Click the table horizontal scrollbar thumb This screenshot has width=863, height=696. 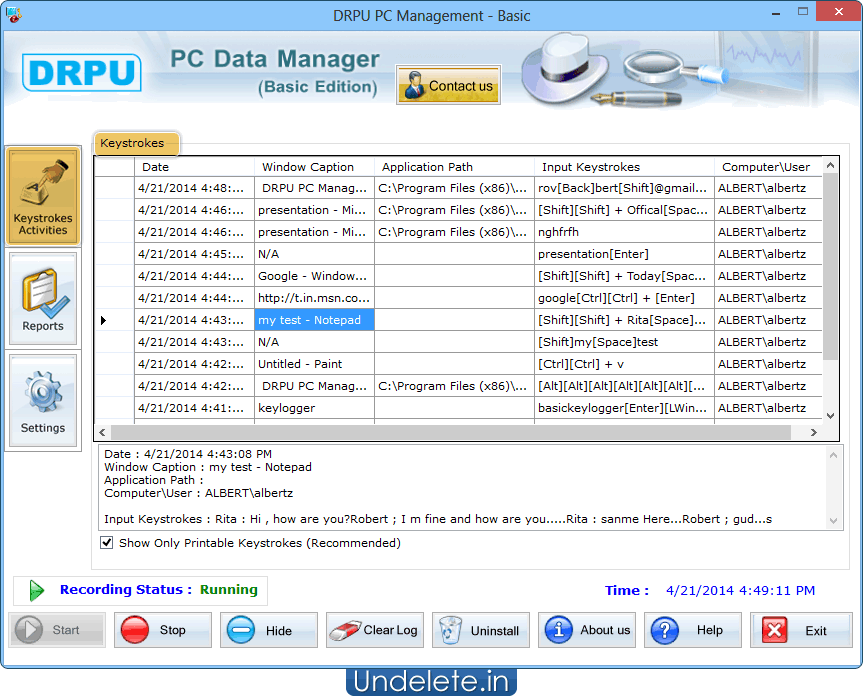[x=451, y=432]
